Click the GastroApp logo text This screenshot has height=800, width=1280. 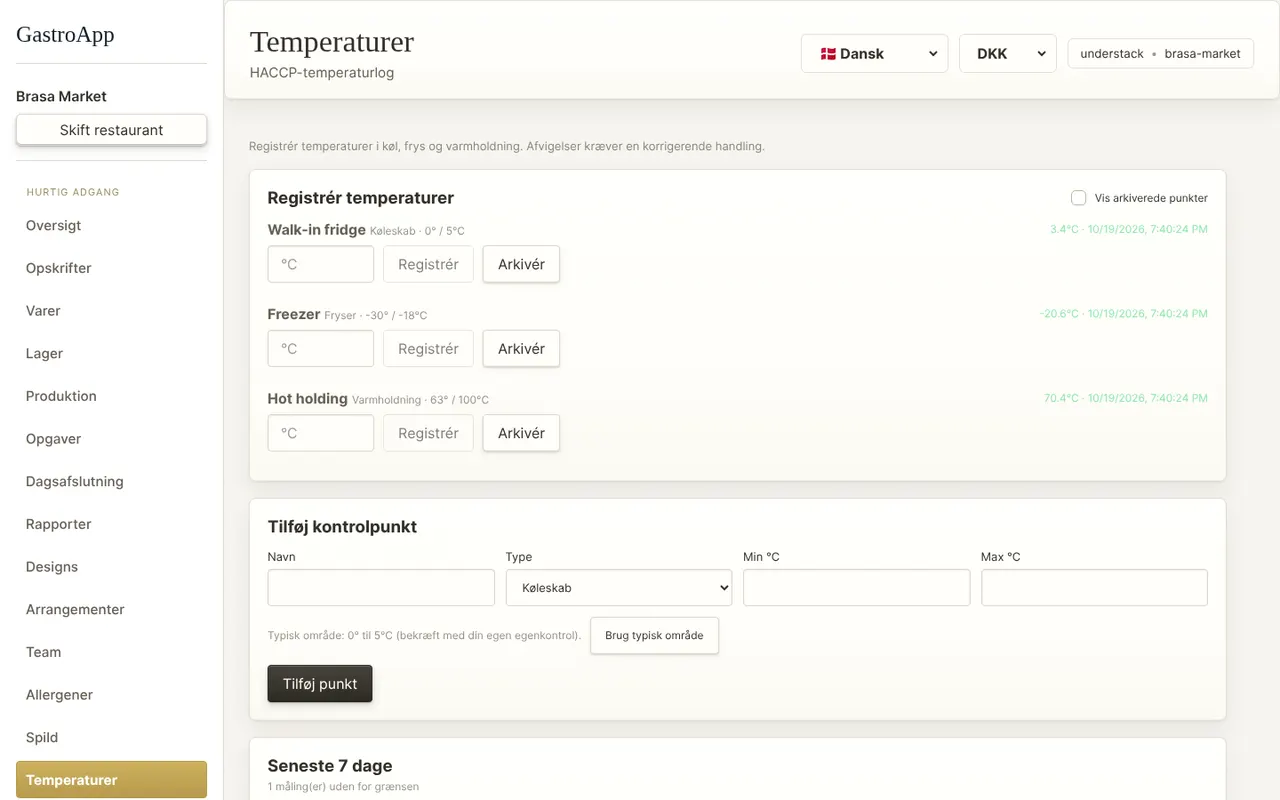(x=65, y=35)
